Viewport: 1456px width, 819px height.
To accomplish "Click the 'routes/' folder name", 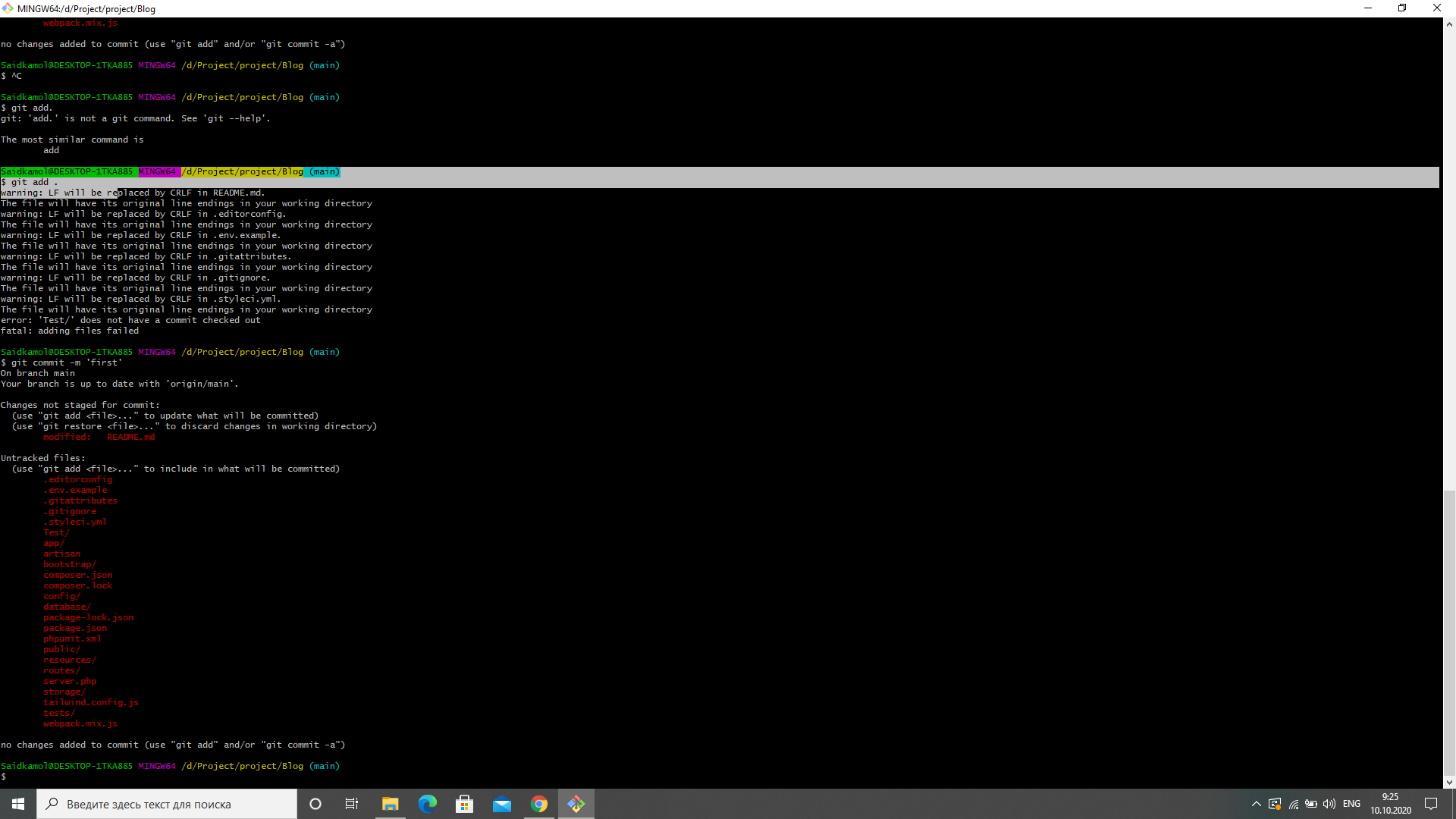I will tap(61, 670).
